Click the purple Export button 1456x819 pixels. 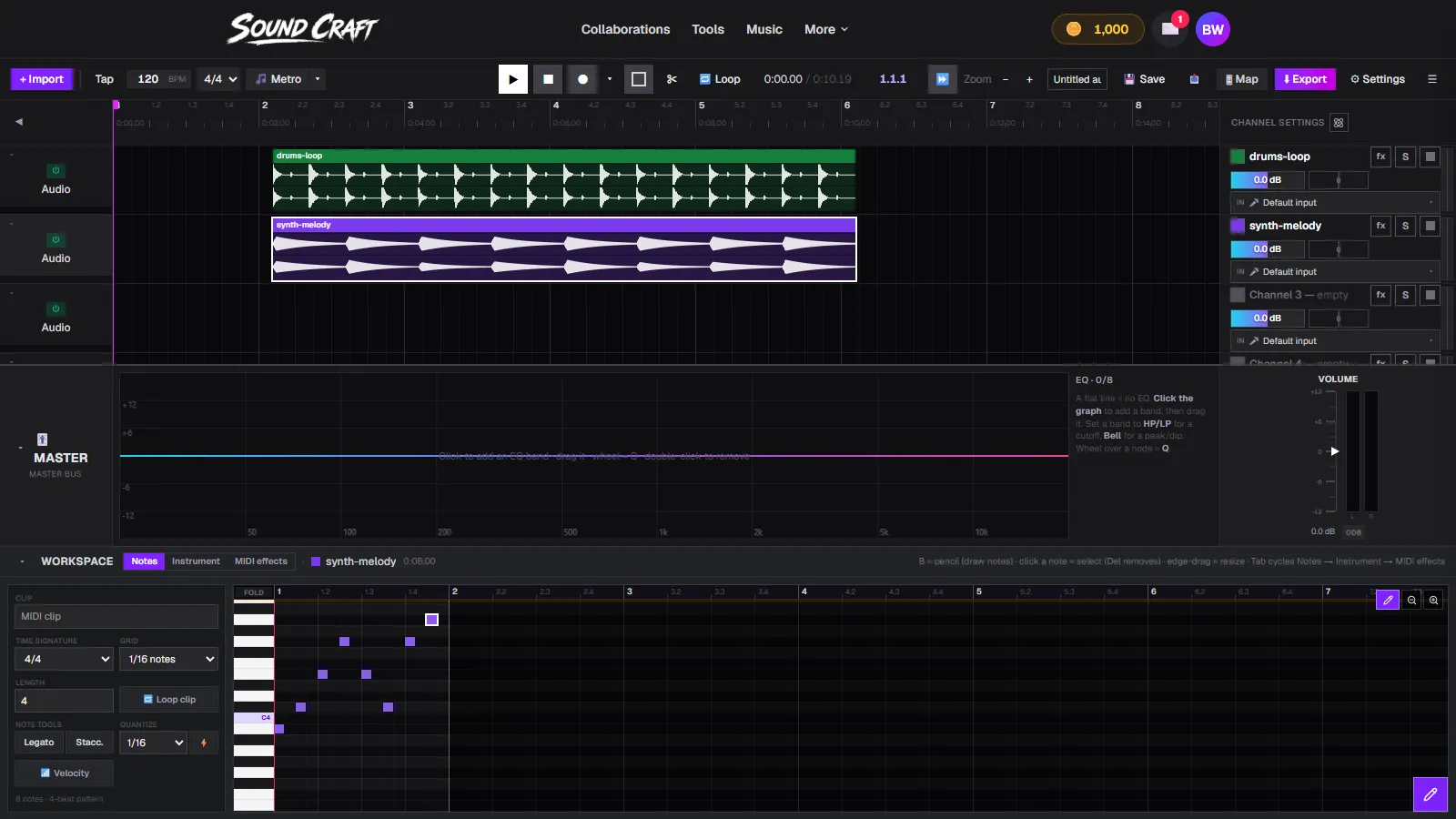pyautogui.click(x=1305, y=79)
